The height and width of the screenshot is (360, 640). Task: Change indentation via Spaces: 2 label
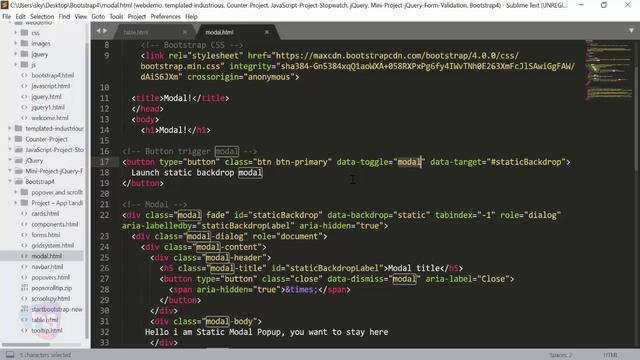(x=561, y=355)
